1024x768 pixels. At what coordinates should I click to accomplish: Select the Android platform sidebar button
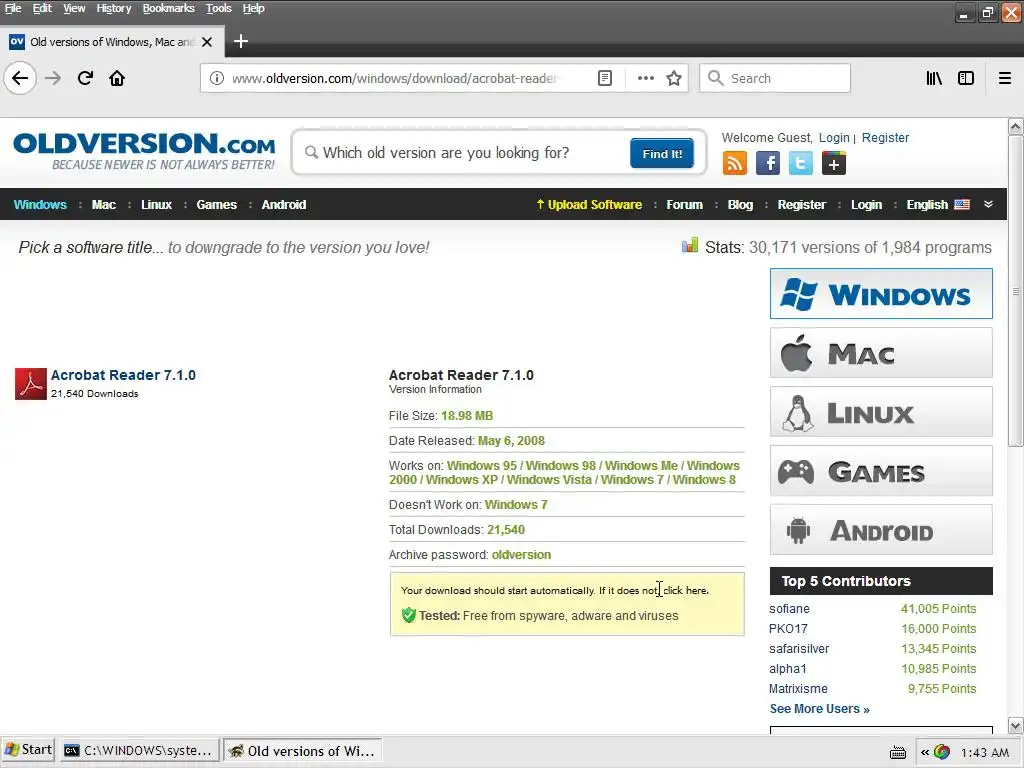[881, 530]
